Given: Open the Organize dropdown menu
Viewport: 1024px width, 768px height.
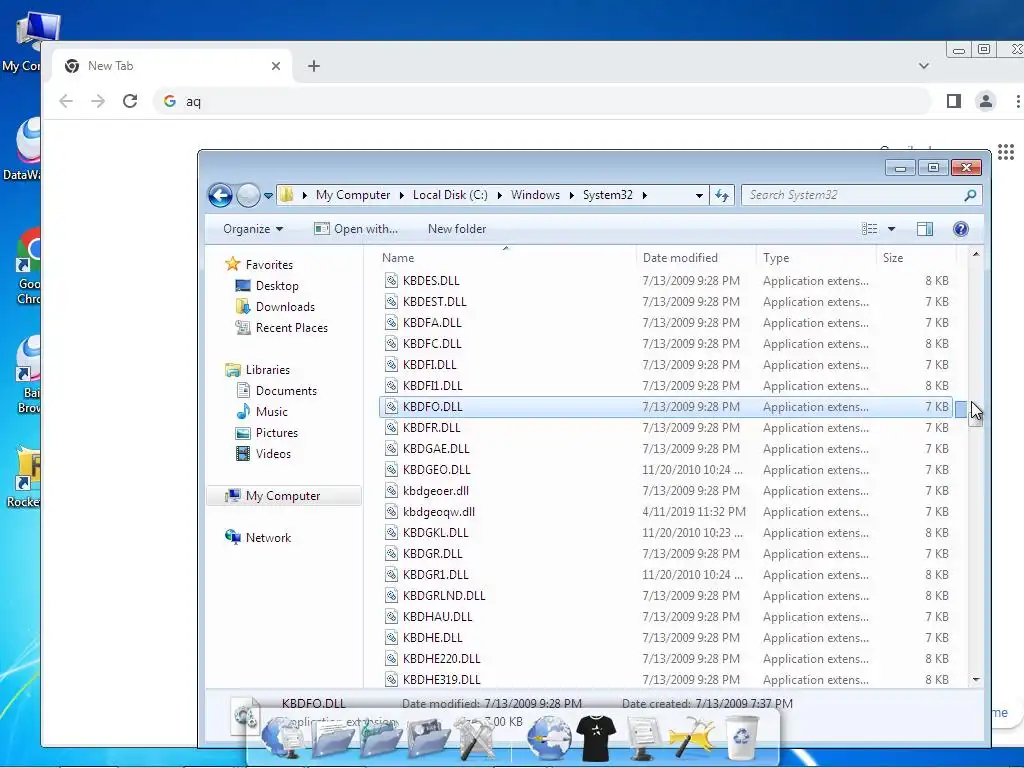Looking at the screenshot, I should pos(253,229).
